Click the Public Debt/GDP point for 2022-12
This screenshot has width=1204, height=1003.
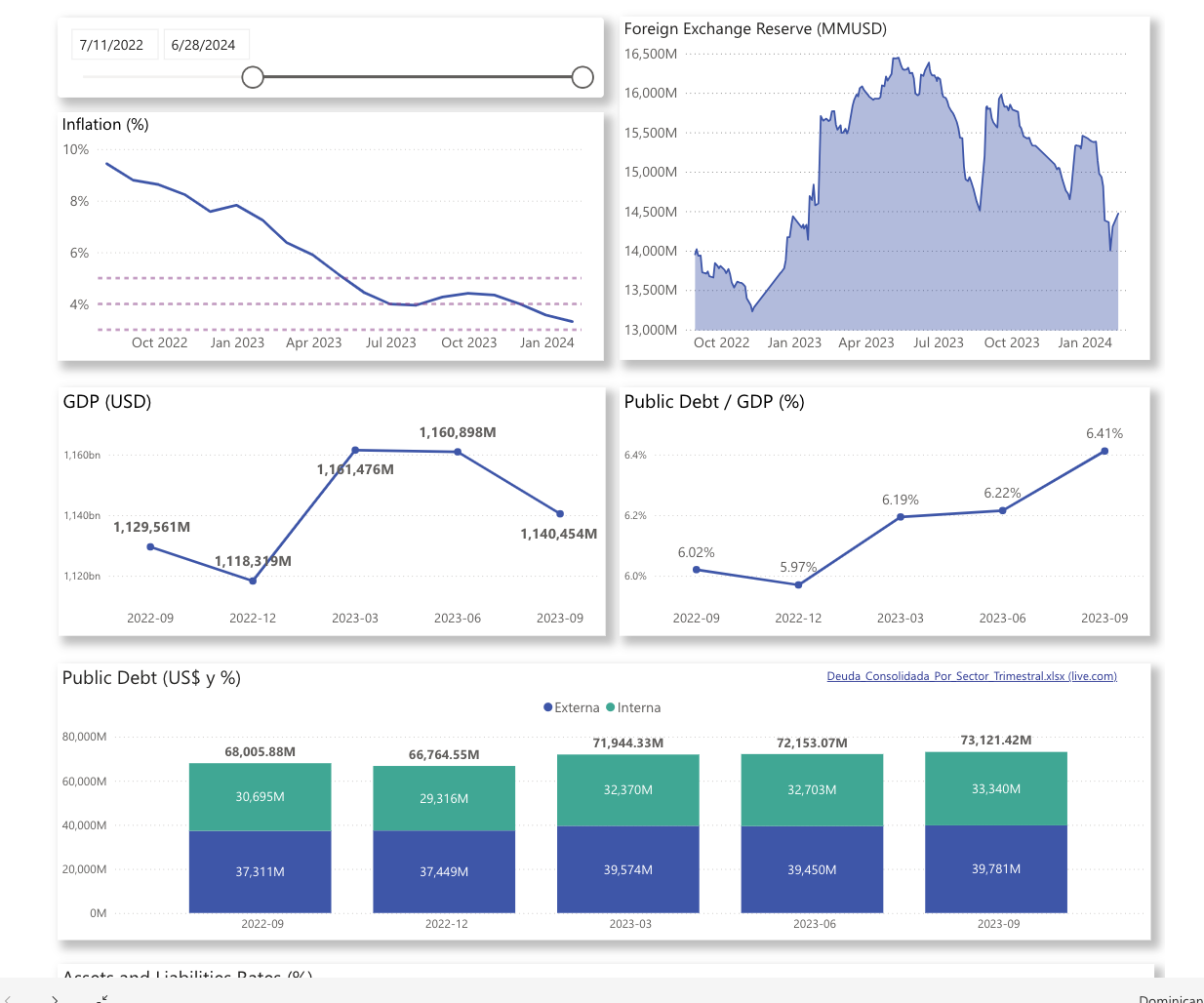point(798,584)
